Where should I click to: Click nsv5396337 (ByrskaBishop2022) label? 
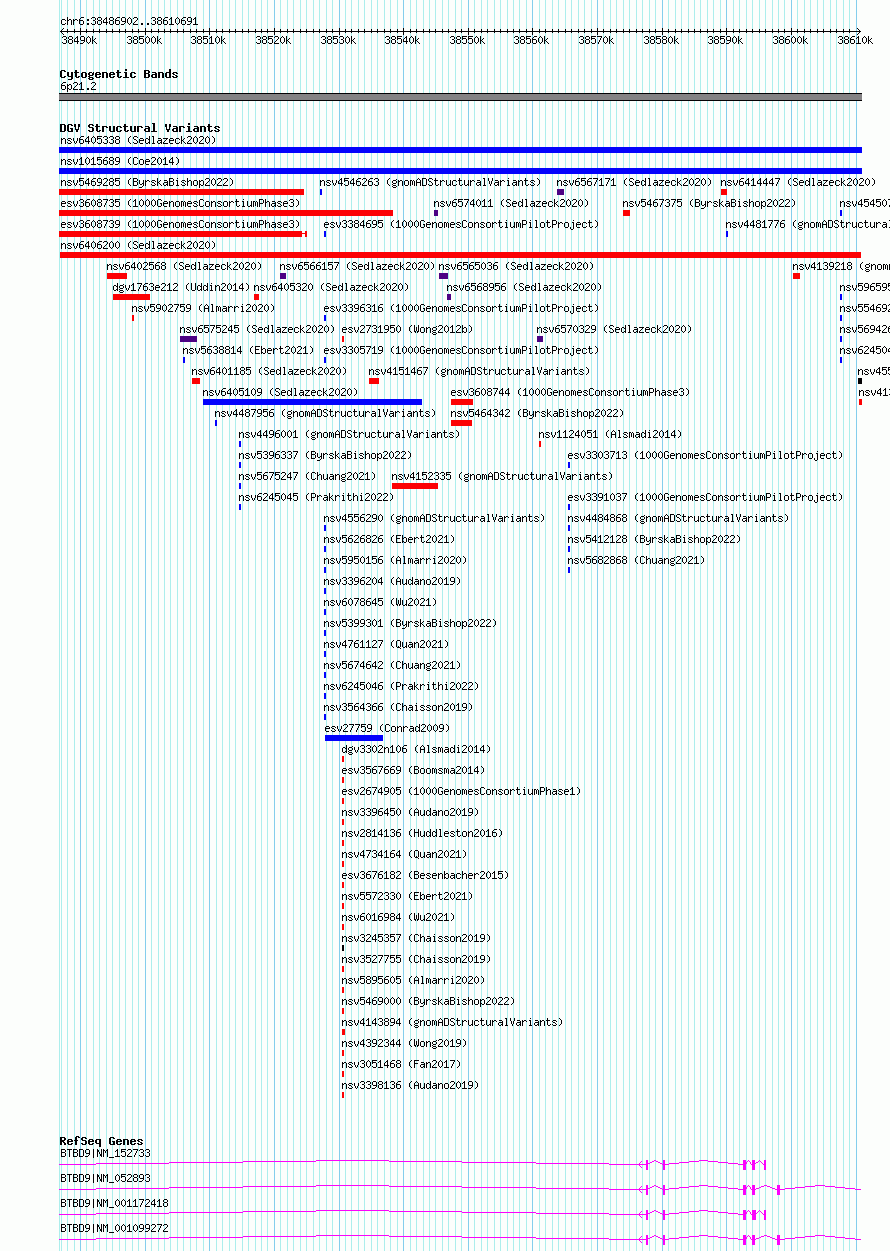pos(325,456)
